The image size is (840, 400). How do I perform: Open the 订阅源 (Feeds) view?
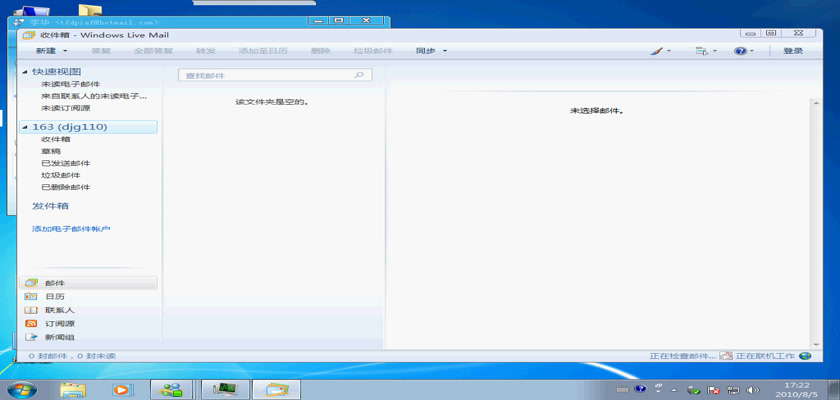[x=57, y=324]
